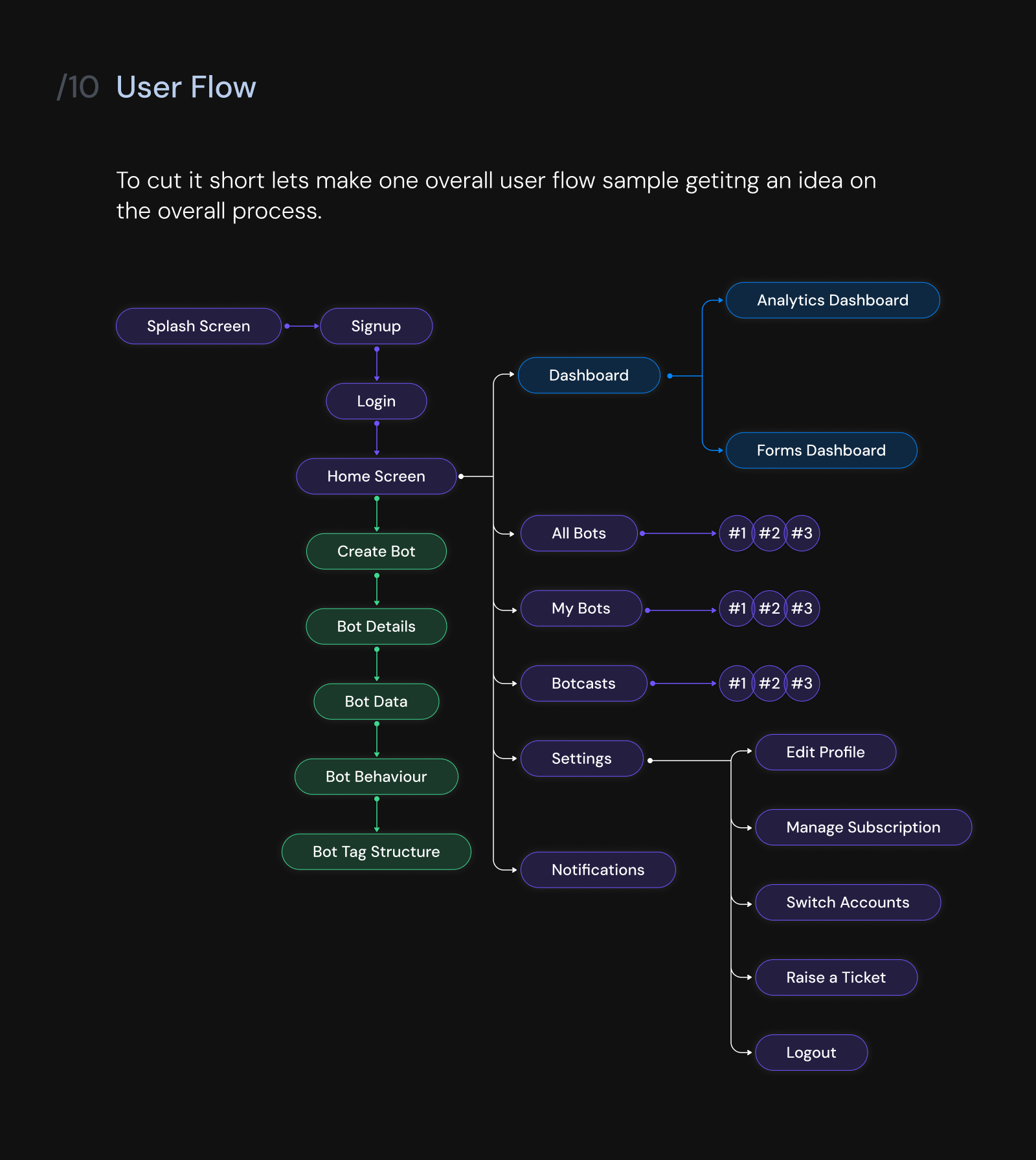This screenshot has width=1036, height=1160.
Task: Select the Notifications node
Action: pos(598,870)
